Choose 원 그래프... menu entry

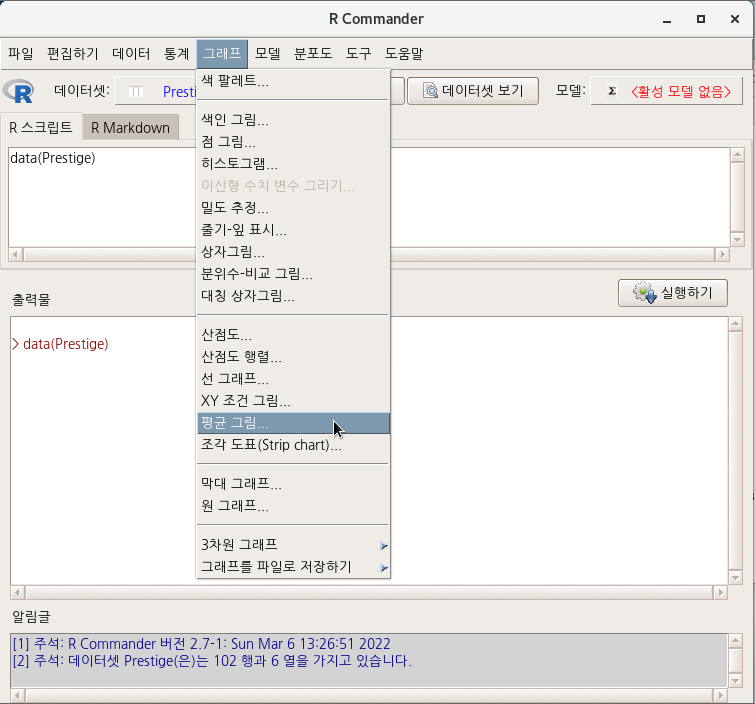click(x=293, y=506)
